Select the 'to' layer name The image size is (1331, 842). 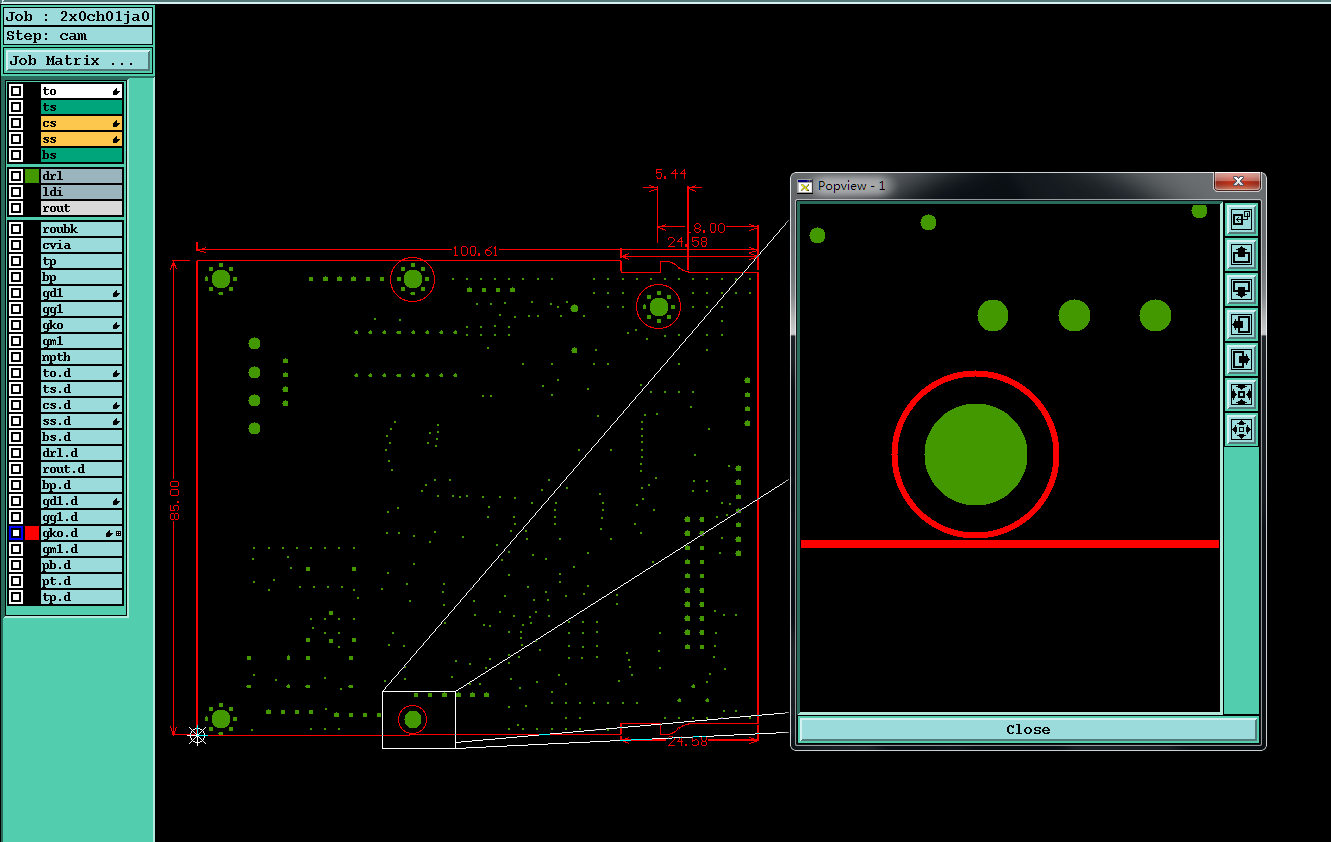click(x=82, y=91)
